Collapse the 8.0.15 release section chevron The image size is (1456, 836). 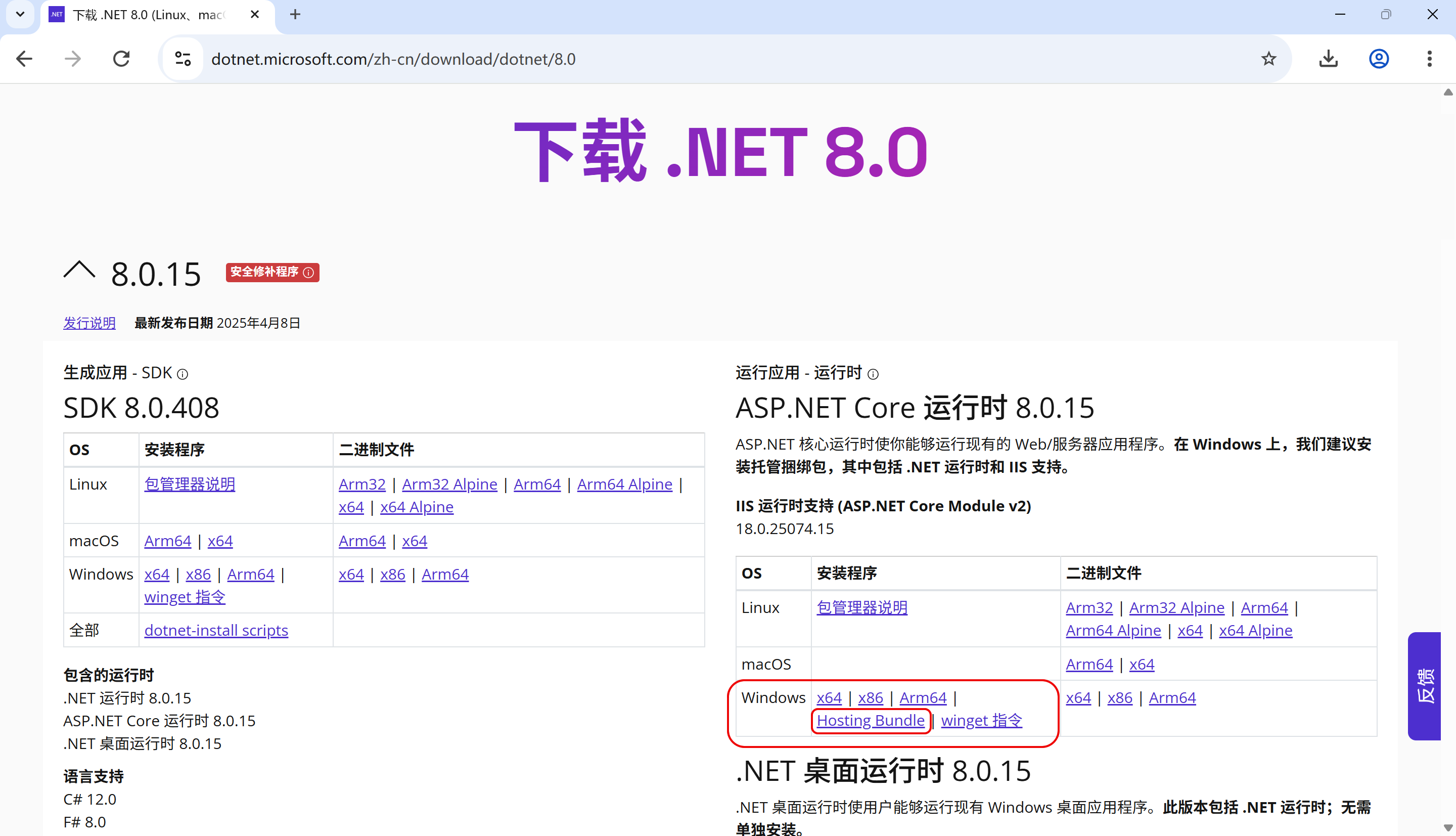(79, 270)
